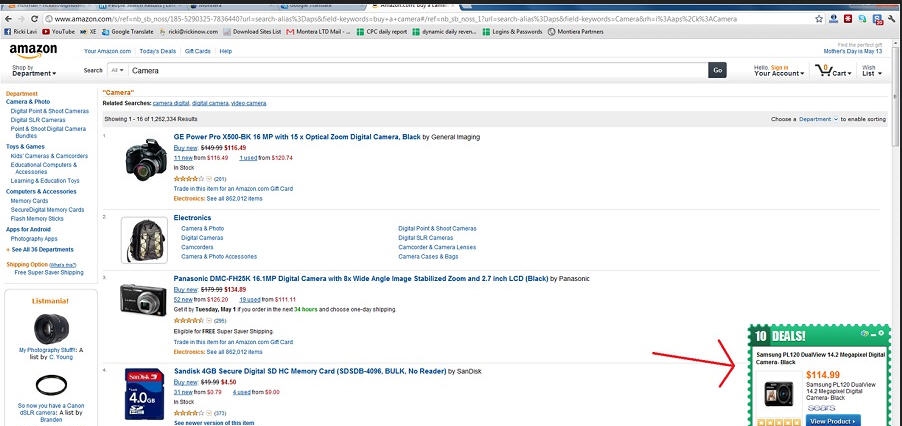The height and width of the screenshot is (426, 902).
Task: Click the Sign in link
Action: point(779,67)
